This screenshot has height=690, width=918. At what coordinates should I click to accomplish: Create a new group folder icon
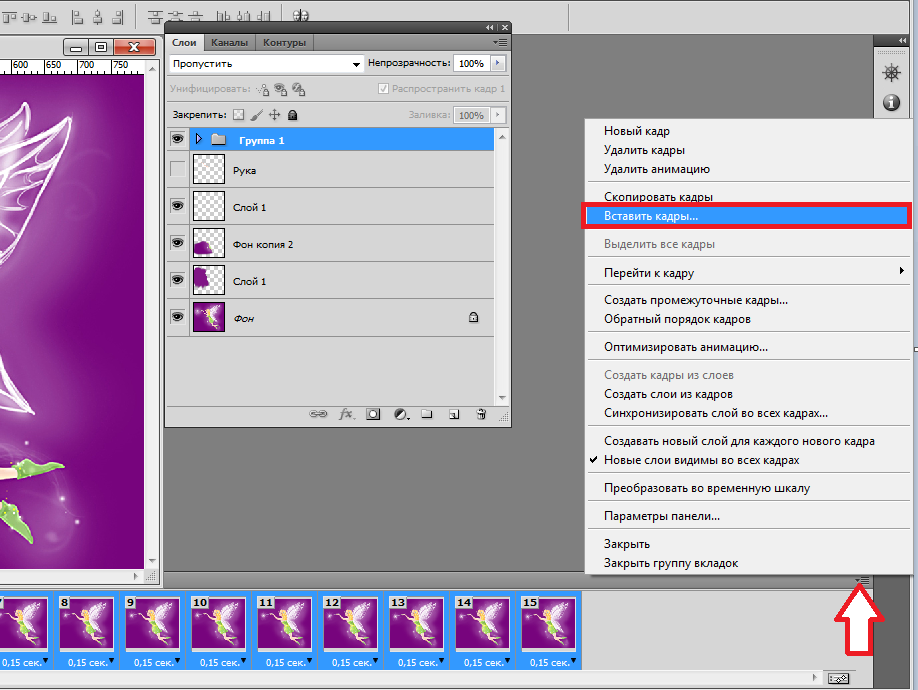pyautogui.click(x=427, y=414)
